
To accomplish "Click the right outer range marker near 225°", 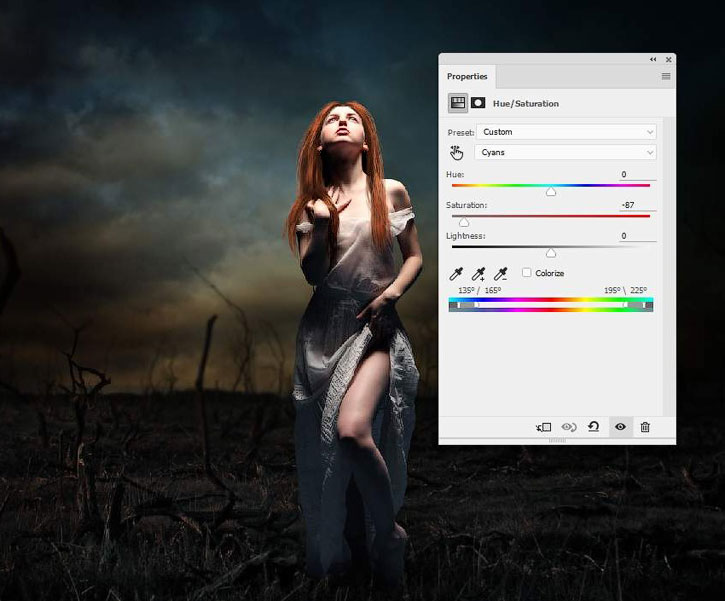I will pyautogui.click(x=644, y=305).
